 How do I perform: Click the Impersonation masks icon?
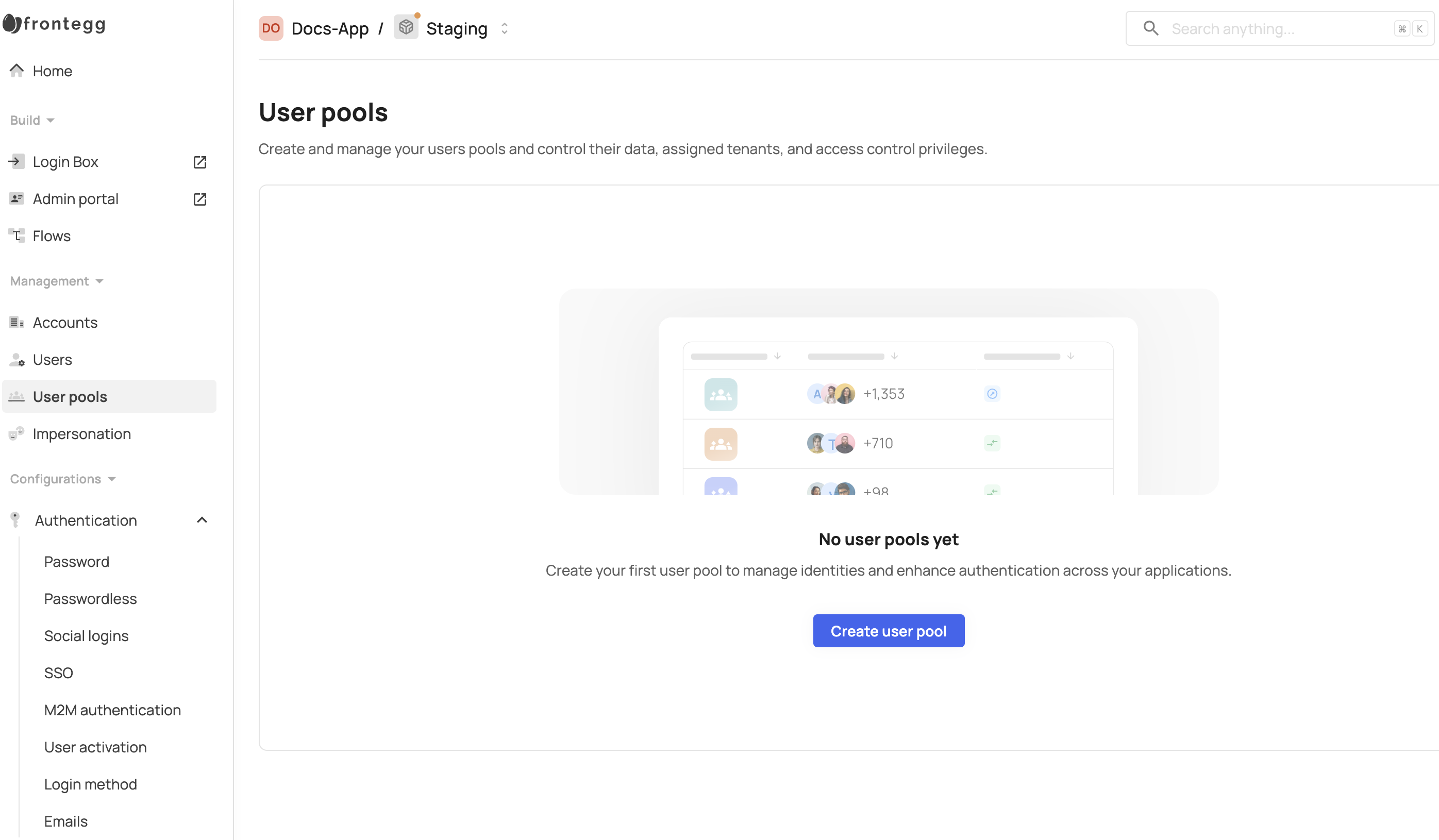pyautogui.click(x=16, y=433)
